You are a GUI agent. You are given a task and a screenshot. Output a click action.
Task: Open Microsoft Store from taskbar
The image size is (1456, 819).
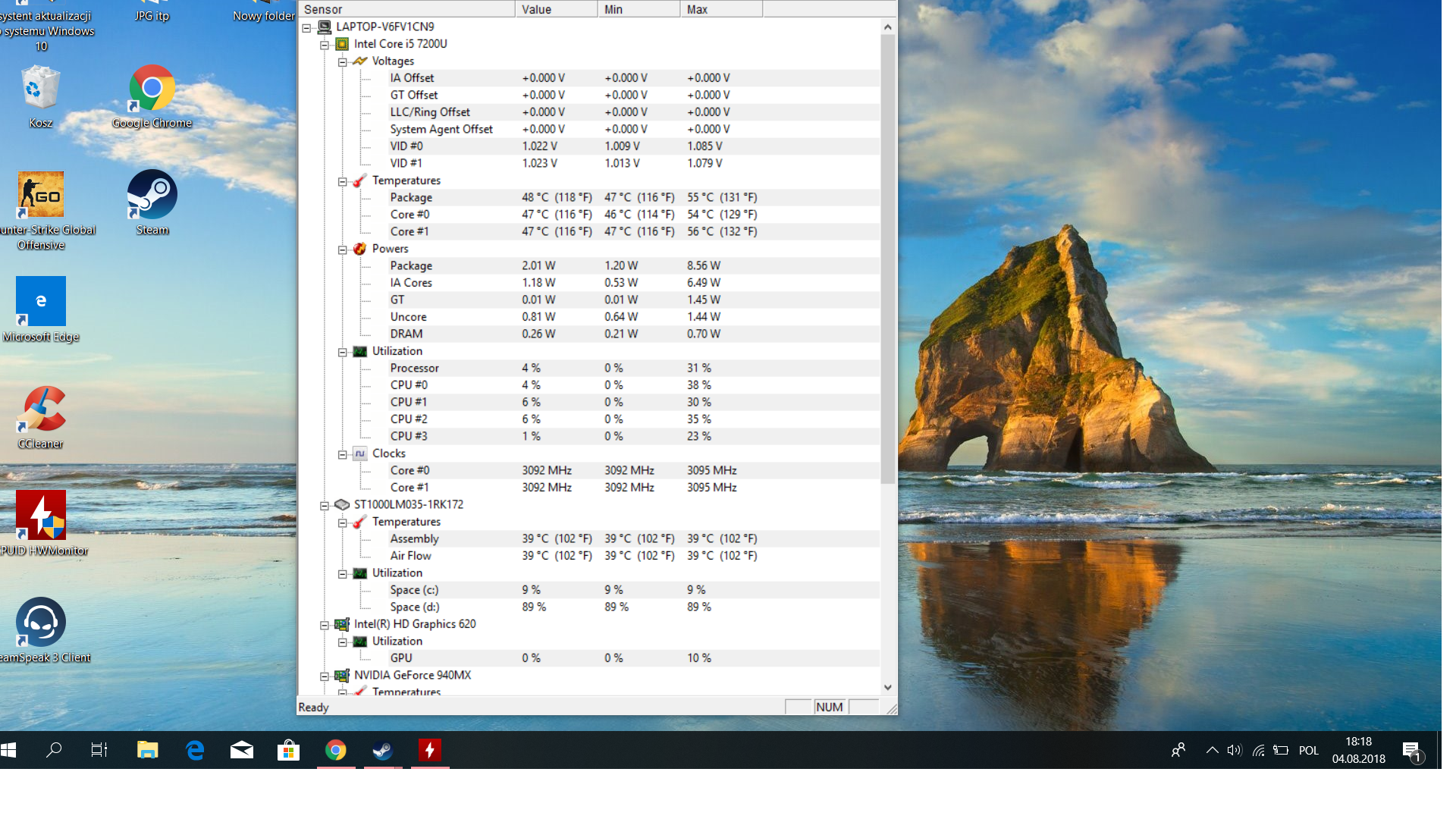point(288,750)
